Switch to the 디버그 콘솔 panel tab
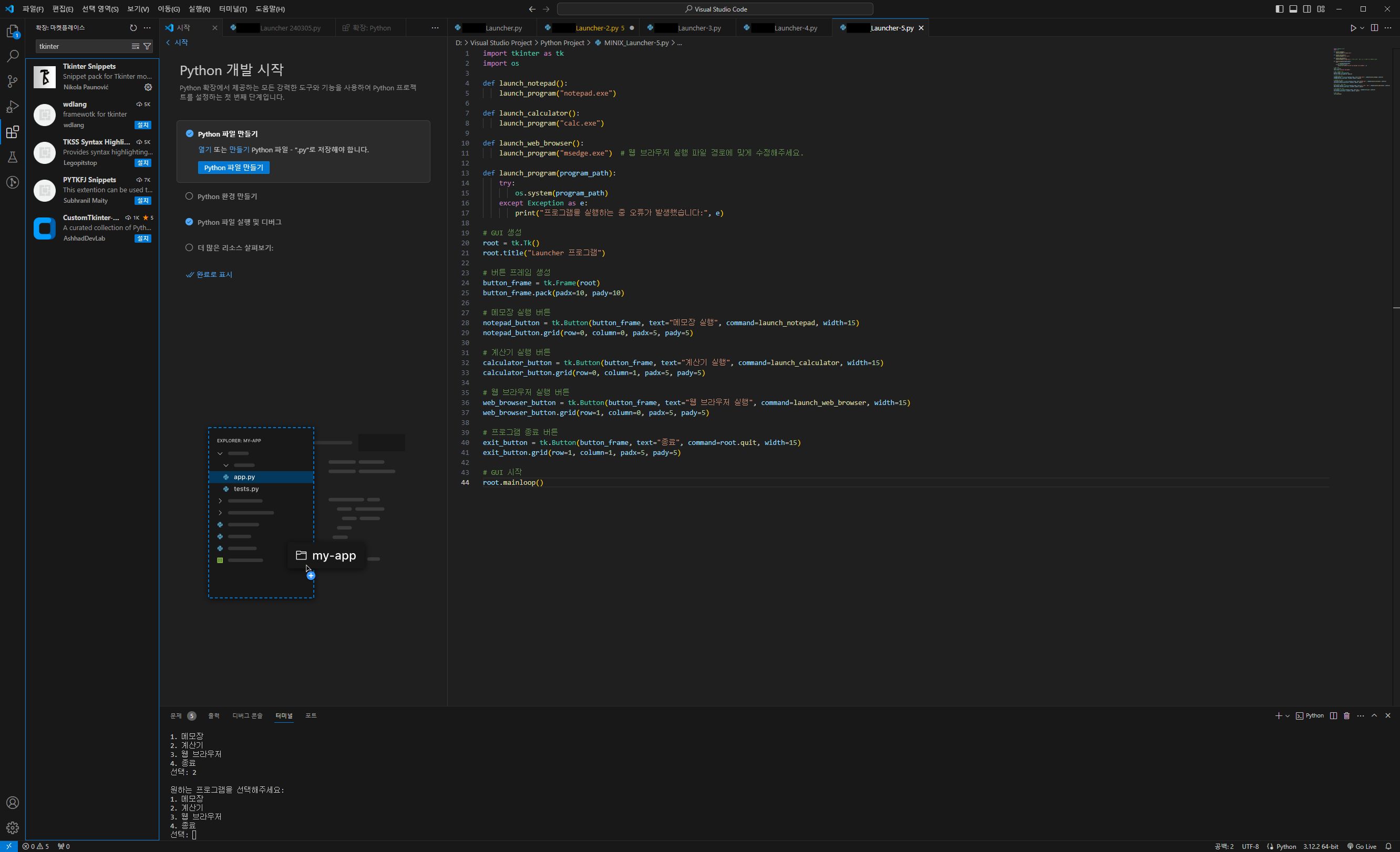The image size is (1400, 852). pyautogui.click(x=247, y=715)
